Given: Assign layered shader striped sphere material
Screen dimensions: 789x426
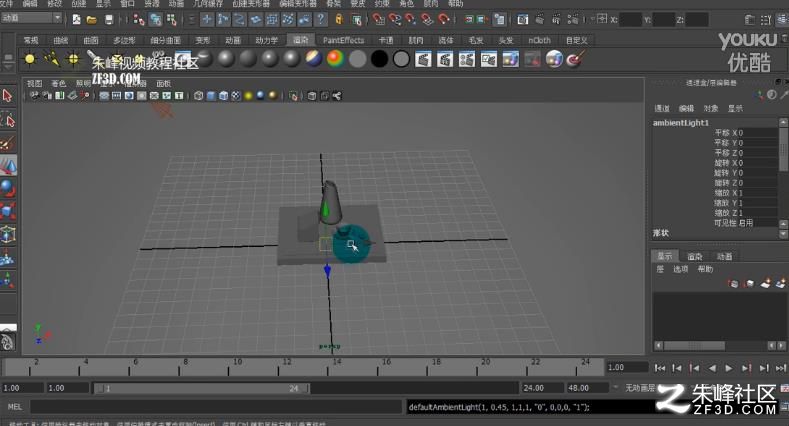Looking at the screenshot, I should point(313,59).
